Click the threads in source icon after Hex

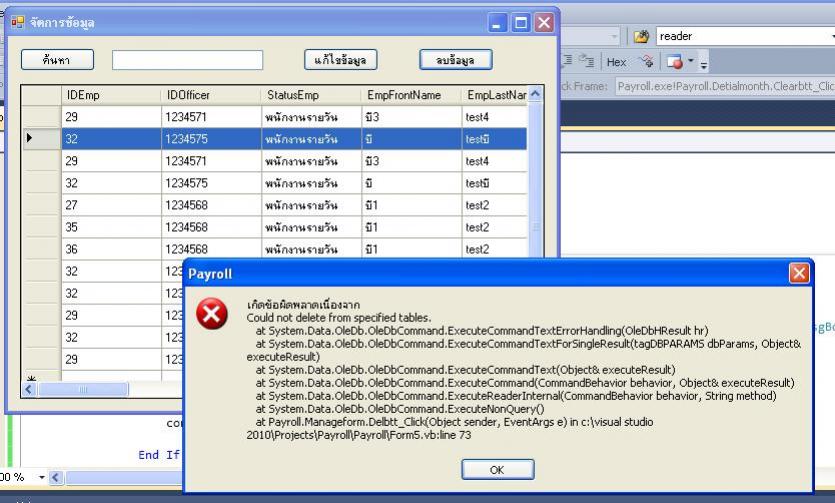646,62
